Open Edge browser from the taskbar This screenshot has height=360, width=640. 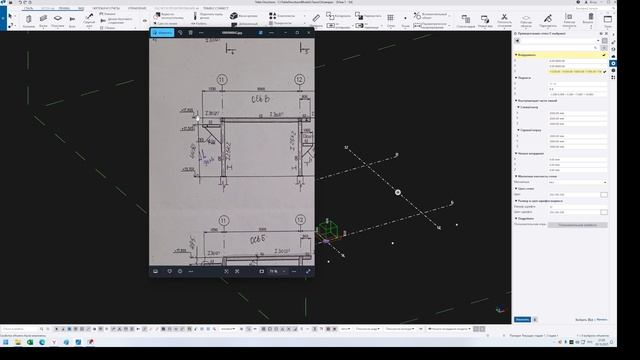point(42,342)
